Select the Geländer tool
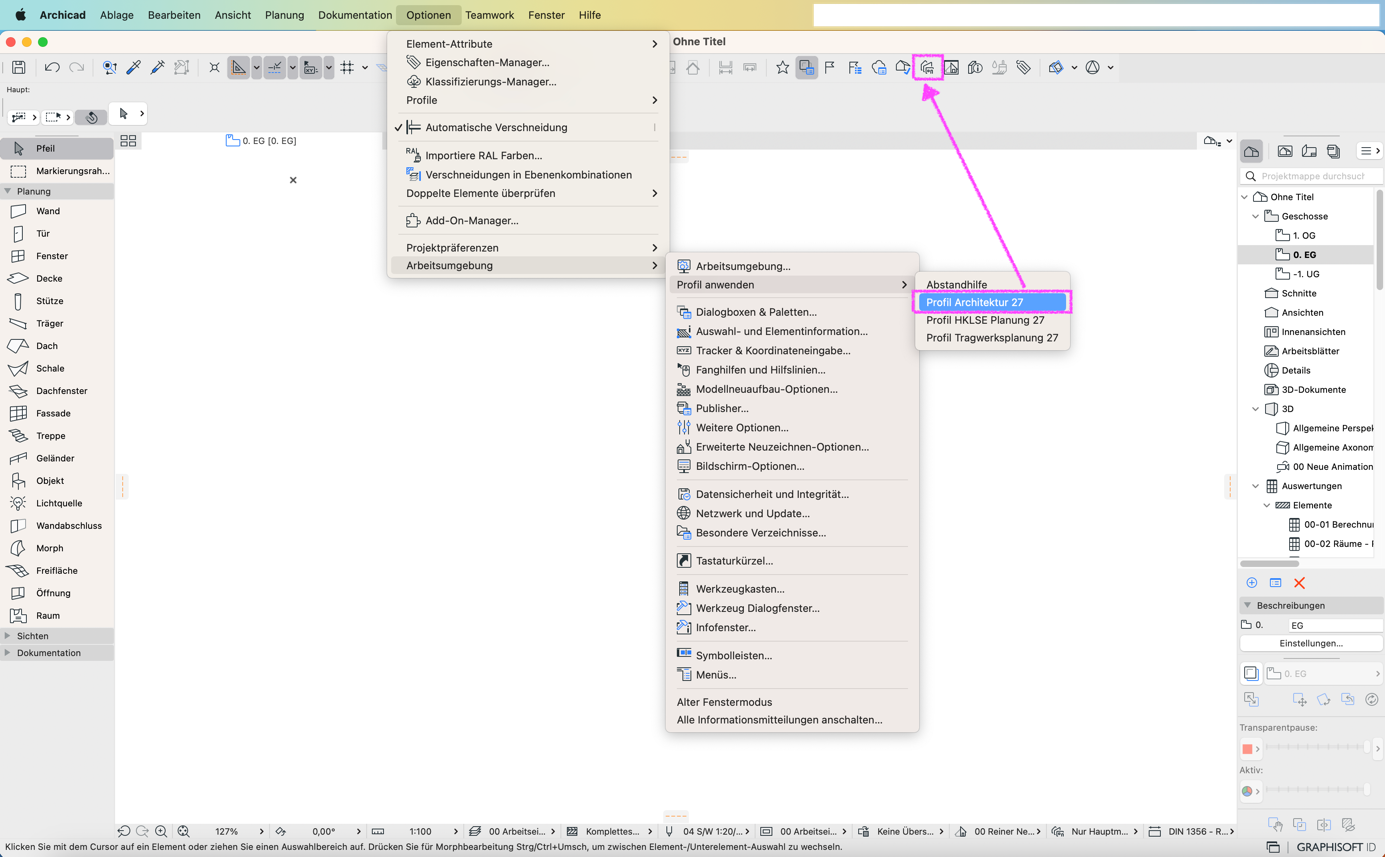 click(57, 459)
